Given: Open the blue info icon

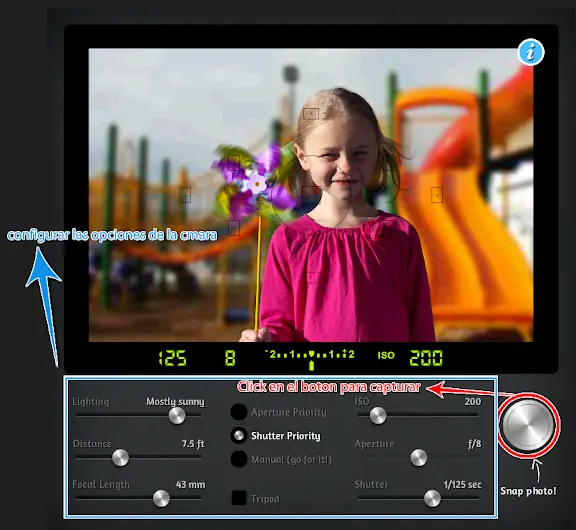Looking at the screenshot, I should pyautogui.click(x=531, y=52).
